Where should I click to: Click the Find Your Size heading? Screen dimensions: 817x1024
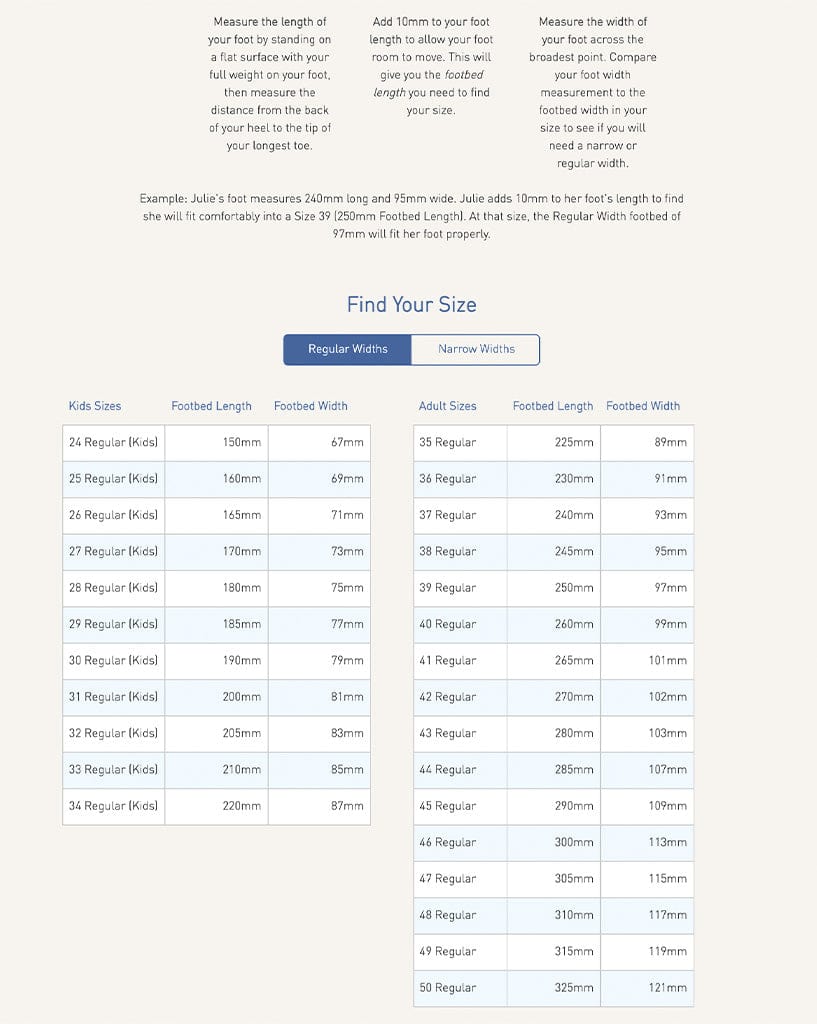click(x=411, y=304)
